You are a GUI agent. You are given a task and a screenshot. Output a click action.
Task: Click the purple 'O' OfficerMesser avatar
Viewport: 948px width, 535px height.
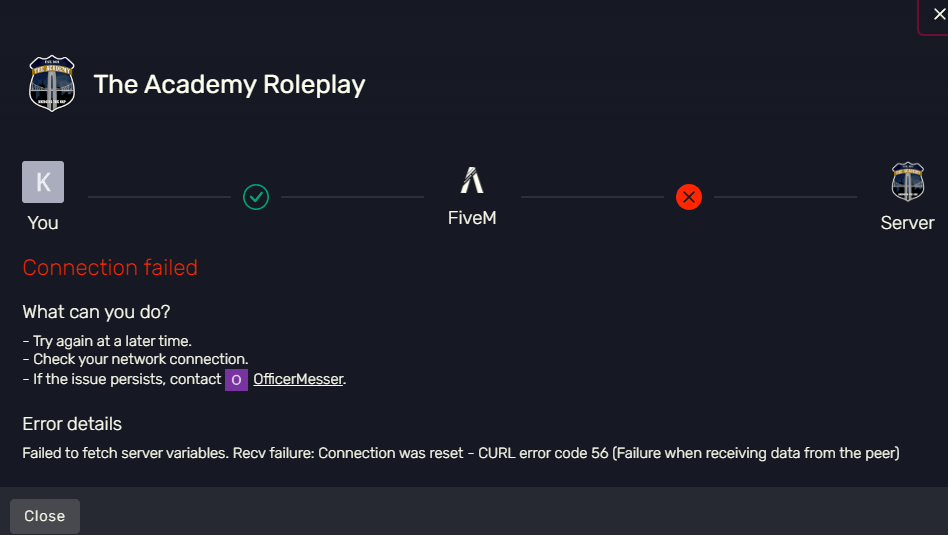(x=236, y=380)
